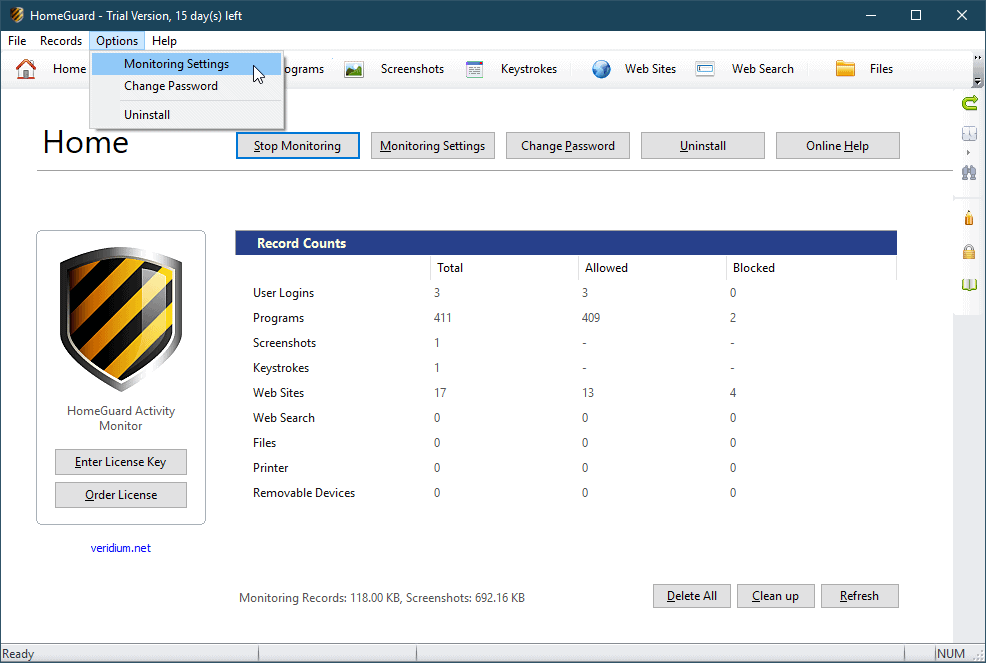Click the Programs row label

point(279,318)
